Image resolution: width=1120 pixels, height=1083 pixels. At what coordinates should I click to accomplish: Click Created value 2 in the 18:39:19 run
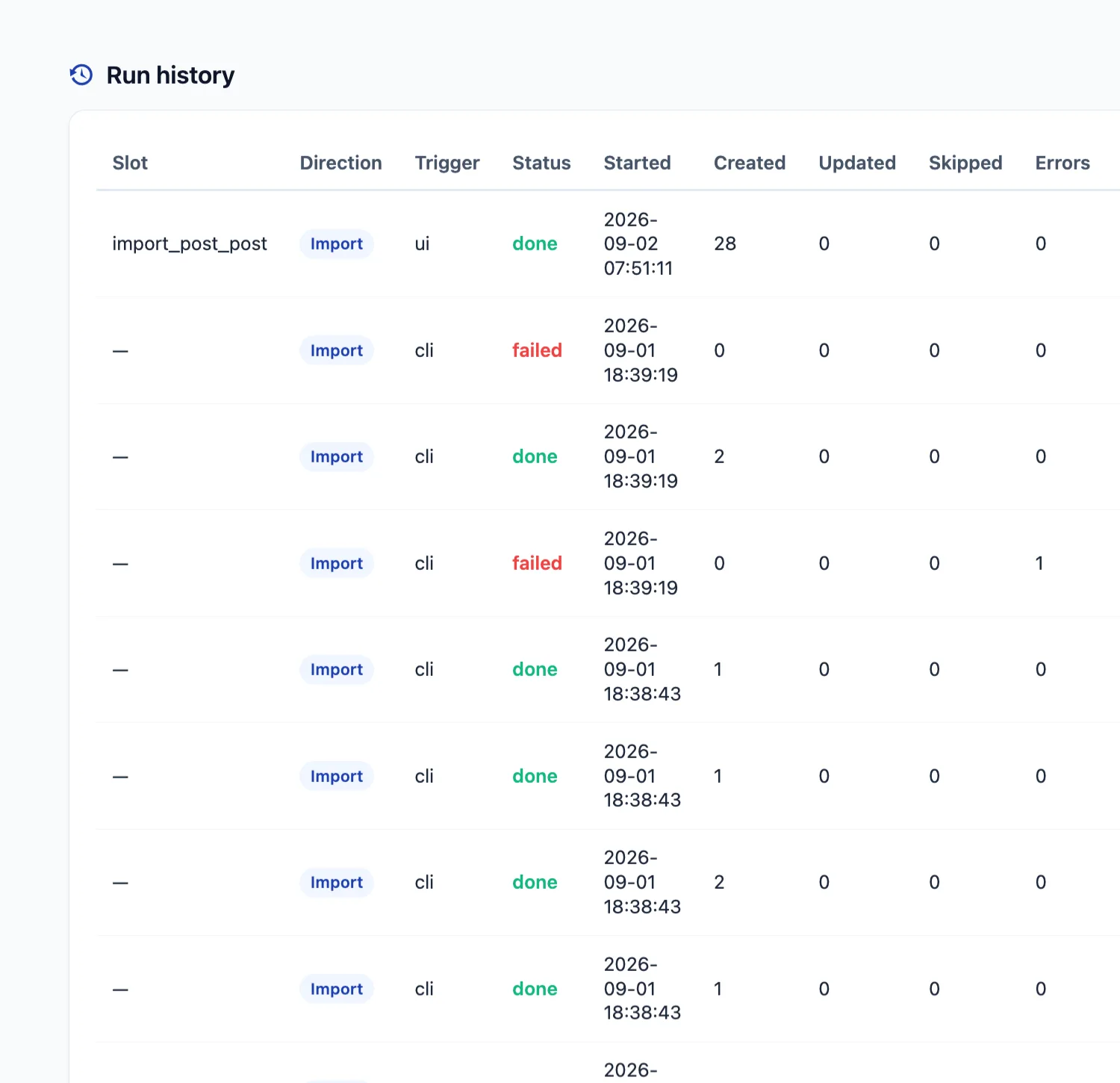pos(719,456)
